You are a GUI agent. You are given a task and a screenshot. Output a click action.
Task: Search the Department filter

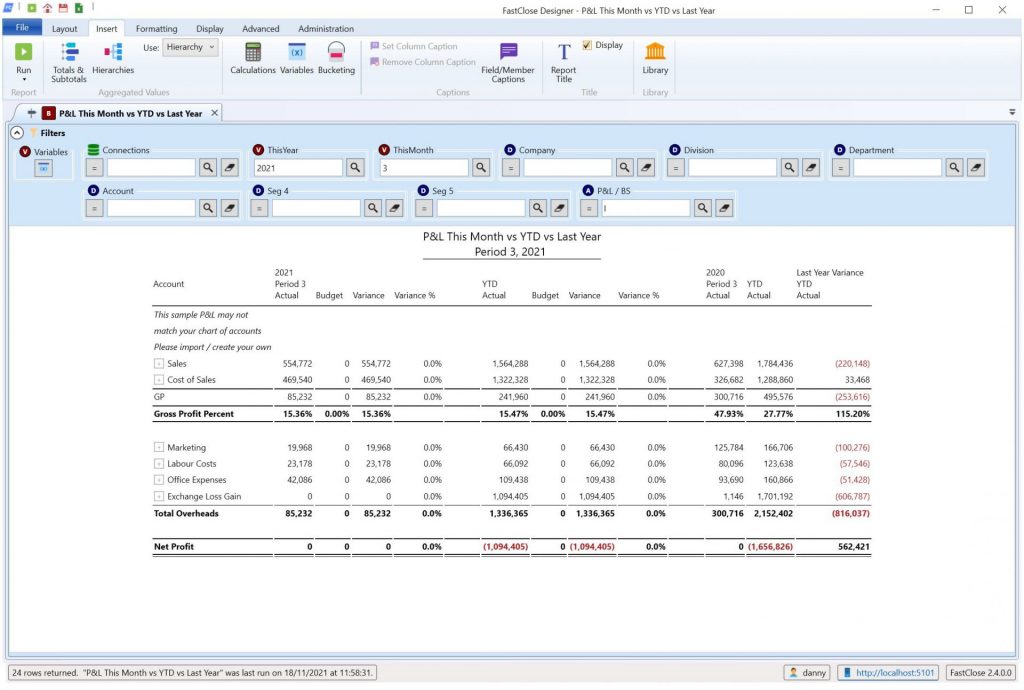[954, 168]
